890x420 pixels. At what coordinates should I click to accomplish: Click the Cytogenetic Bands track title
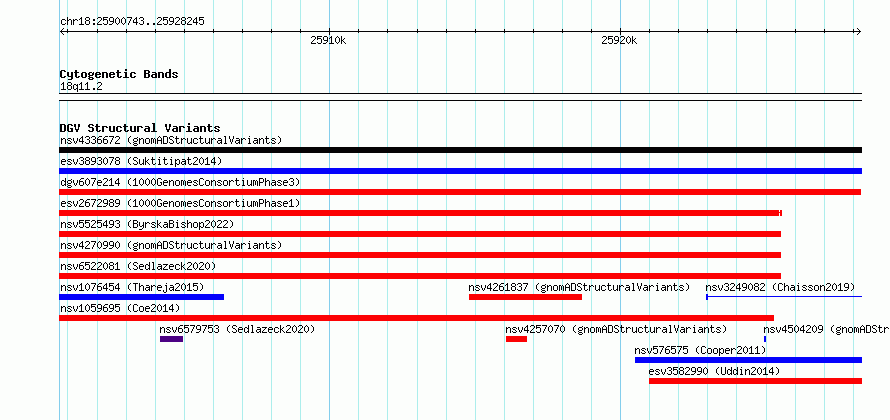coord(119,74)
